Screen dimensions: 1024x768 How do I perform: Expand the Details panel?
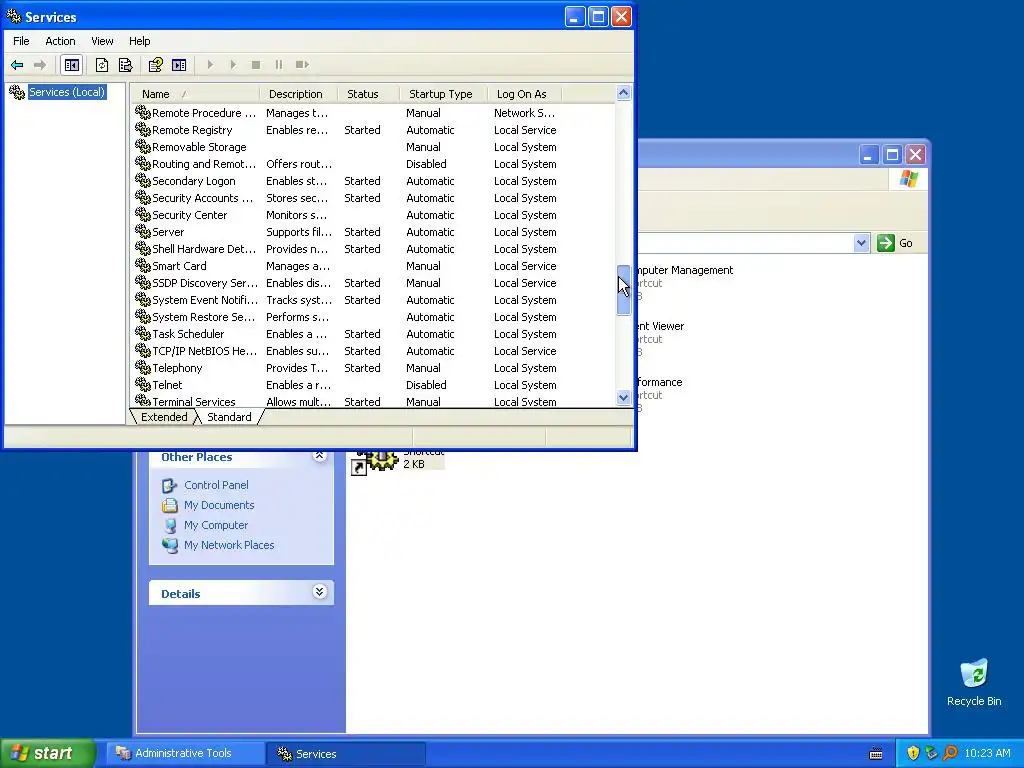point(319,592)
